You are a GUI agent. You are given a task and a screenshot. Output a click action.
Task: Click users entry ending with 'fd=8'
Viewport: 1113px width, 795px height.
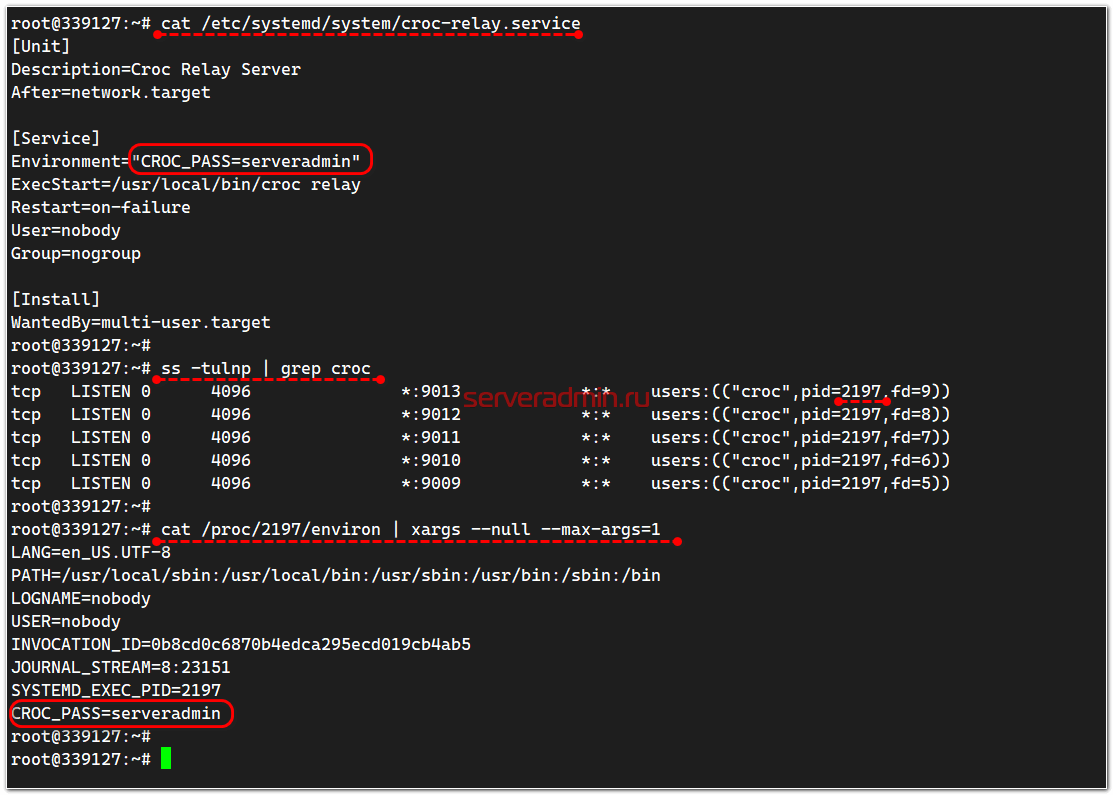coord(801,415)
